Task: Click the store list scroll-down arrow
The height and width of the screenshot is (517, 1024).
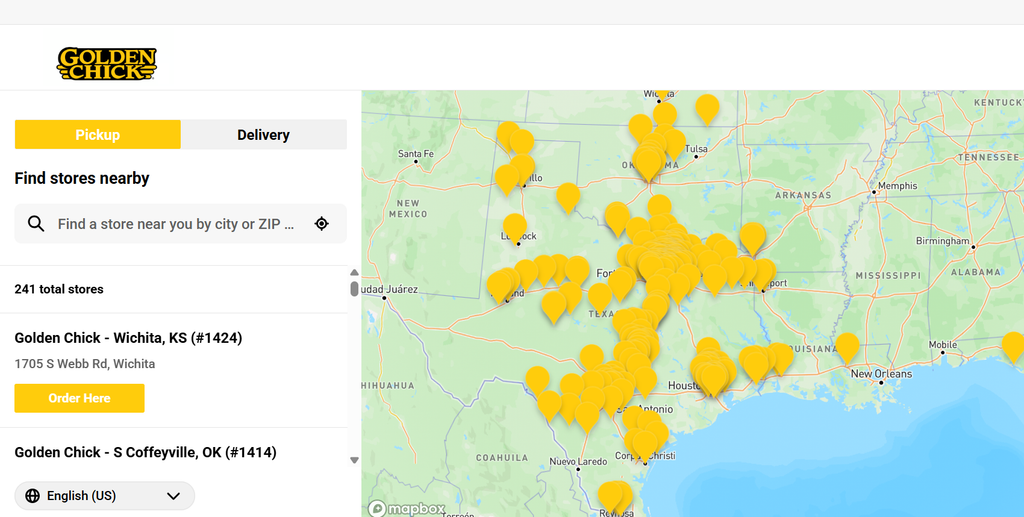Action: pyautogui.click(x=354, y=460)
